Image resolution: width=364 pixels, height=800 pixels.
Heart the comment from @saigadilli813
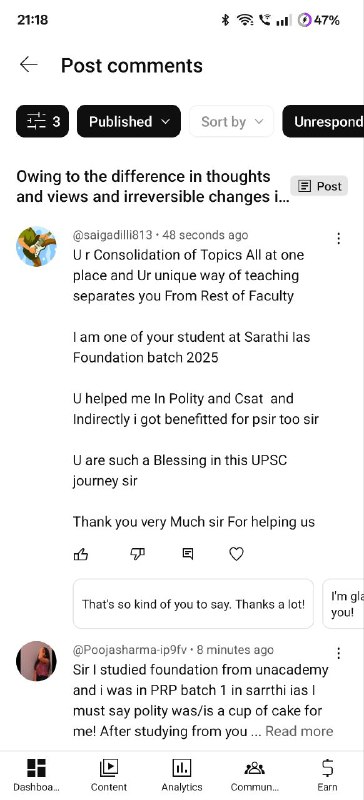coord(236,554)
